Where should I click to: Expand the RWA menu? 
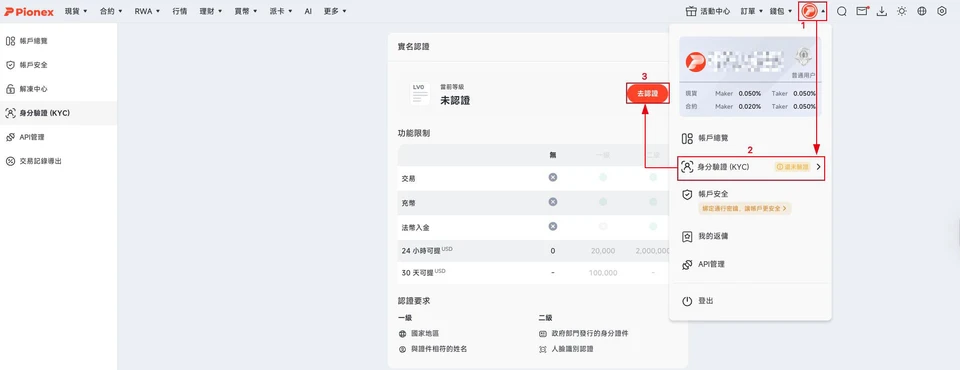tap(147, 12)
